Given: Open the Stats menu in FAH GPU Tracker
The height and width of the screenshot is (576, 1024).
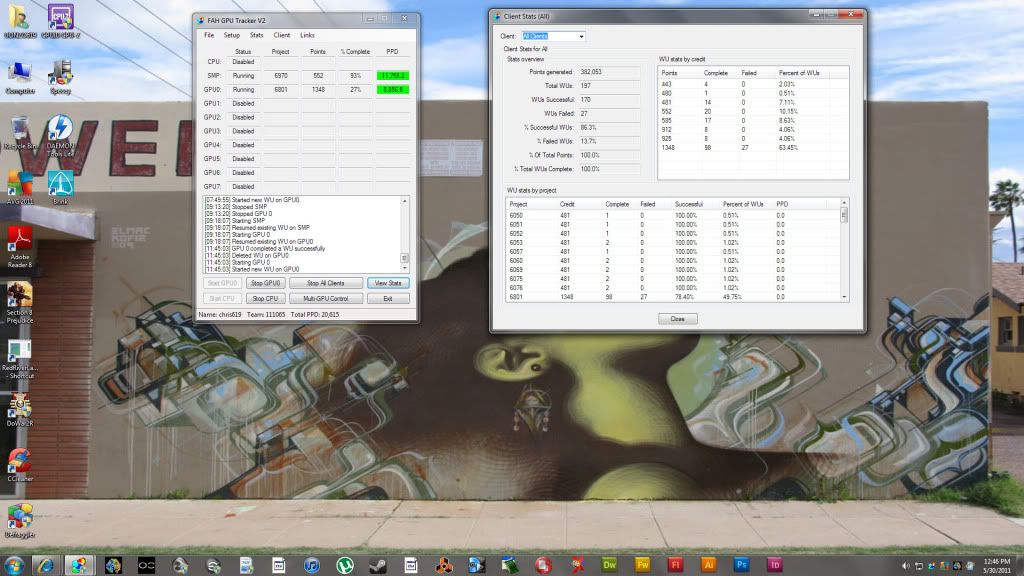Looking at the screenshot, I should pyautogui.click(x=257, y=35).
